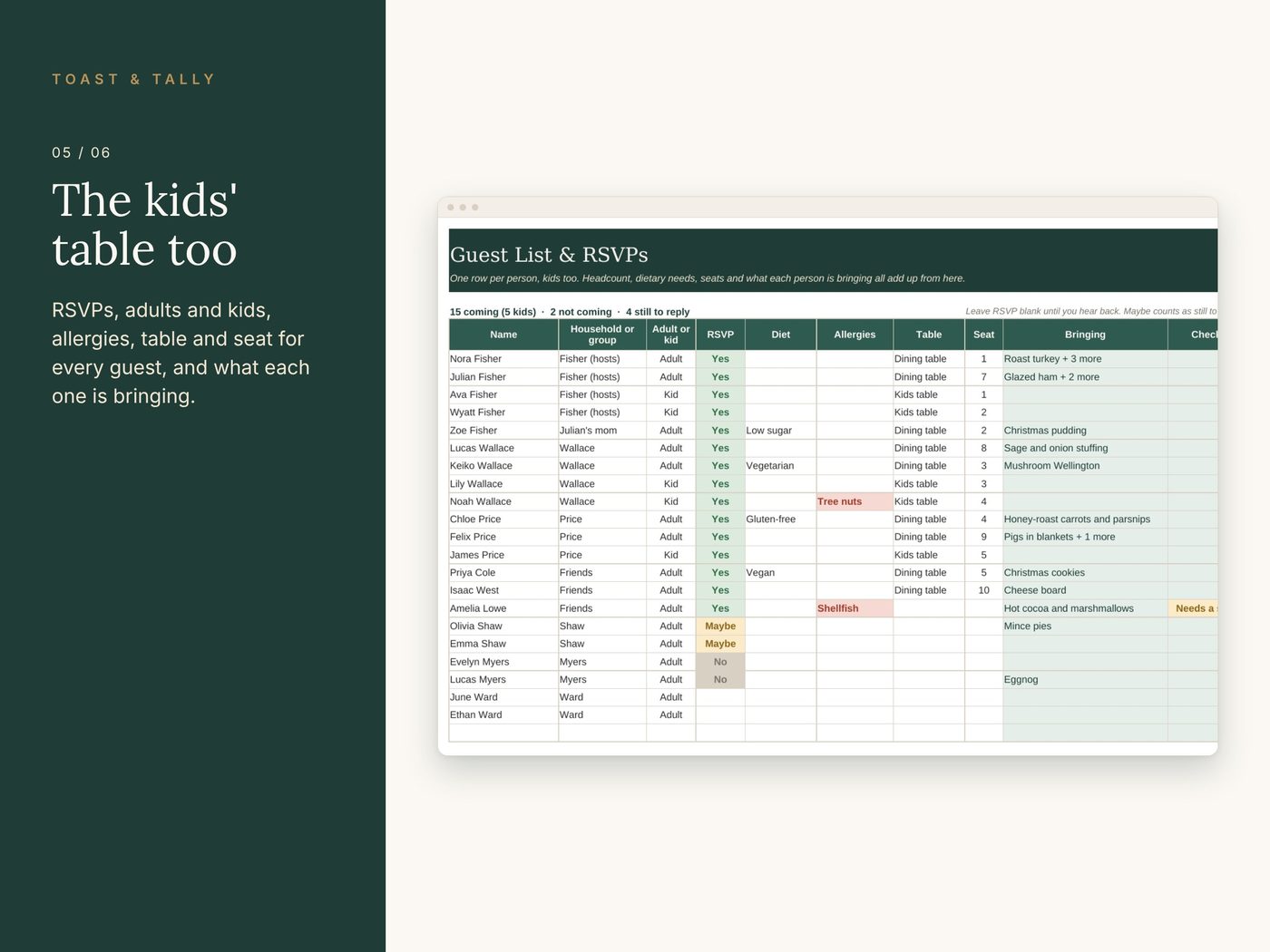Select Evelyn Myers' 'No' RSVP cell
The width and height of the screenshot is (1270, 952).
tap(720, 662)
